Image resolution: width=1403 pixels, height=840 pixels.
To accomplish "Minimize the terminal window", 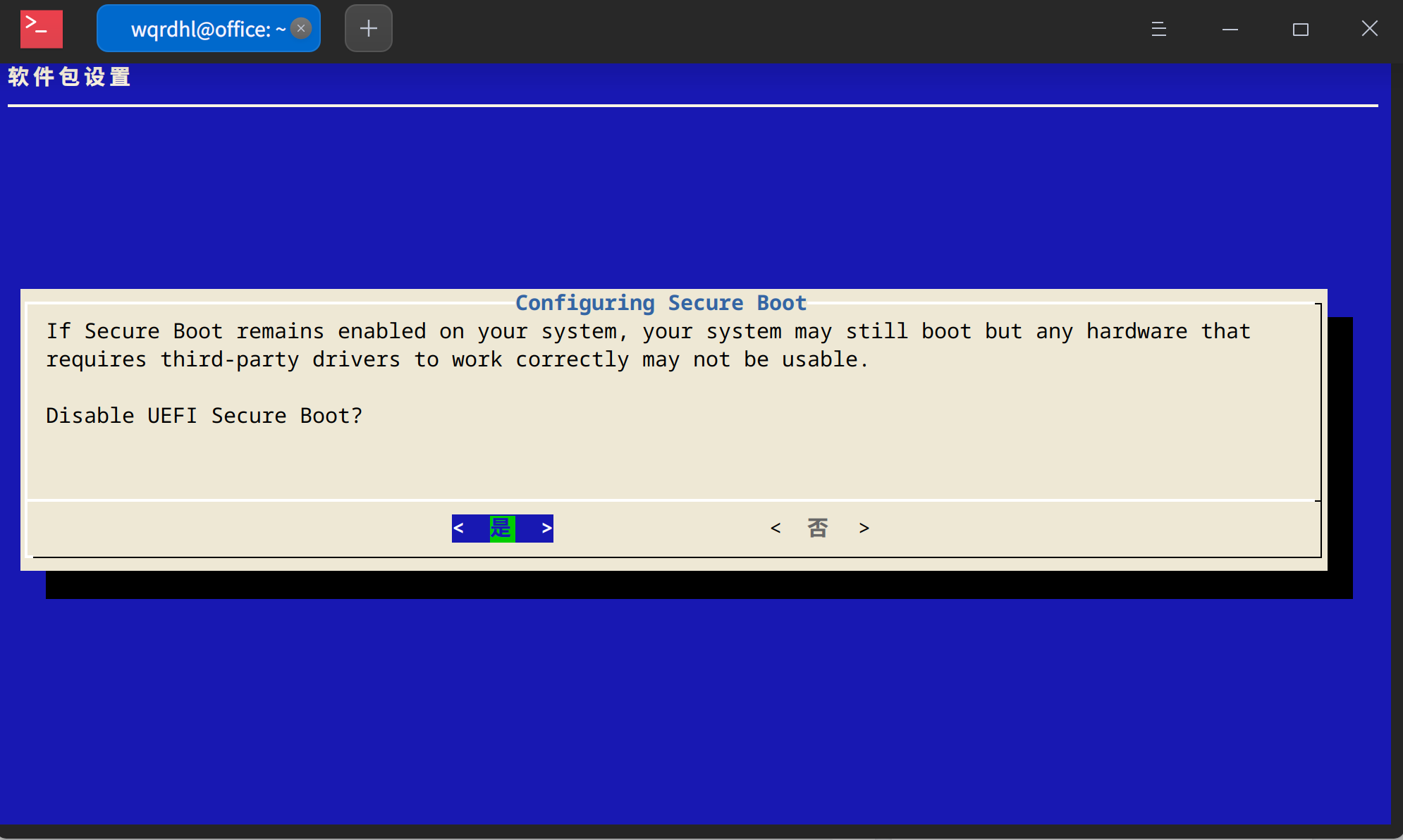I will (1230, 29).
